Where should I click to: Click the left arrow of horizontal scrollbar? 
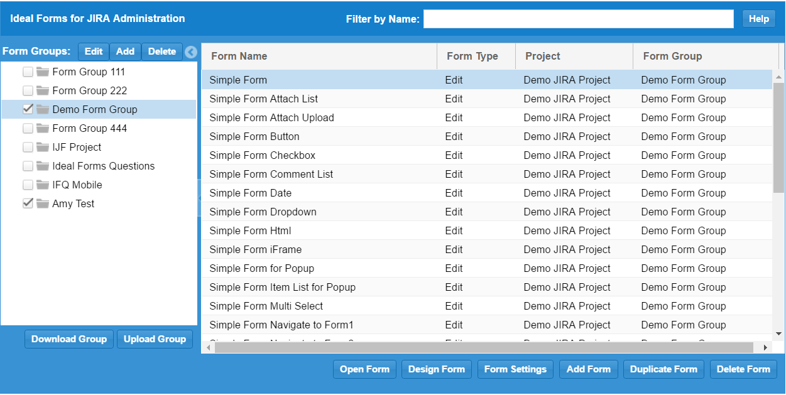pos(209,347)
